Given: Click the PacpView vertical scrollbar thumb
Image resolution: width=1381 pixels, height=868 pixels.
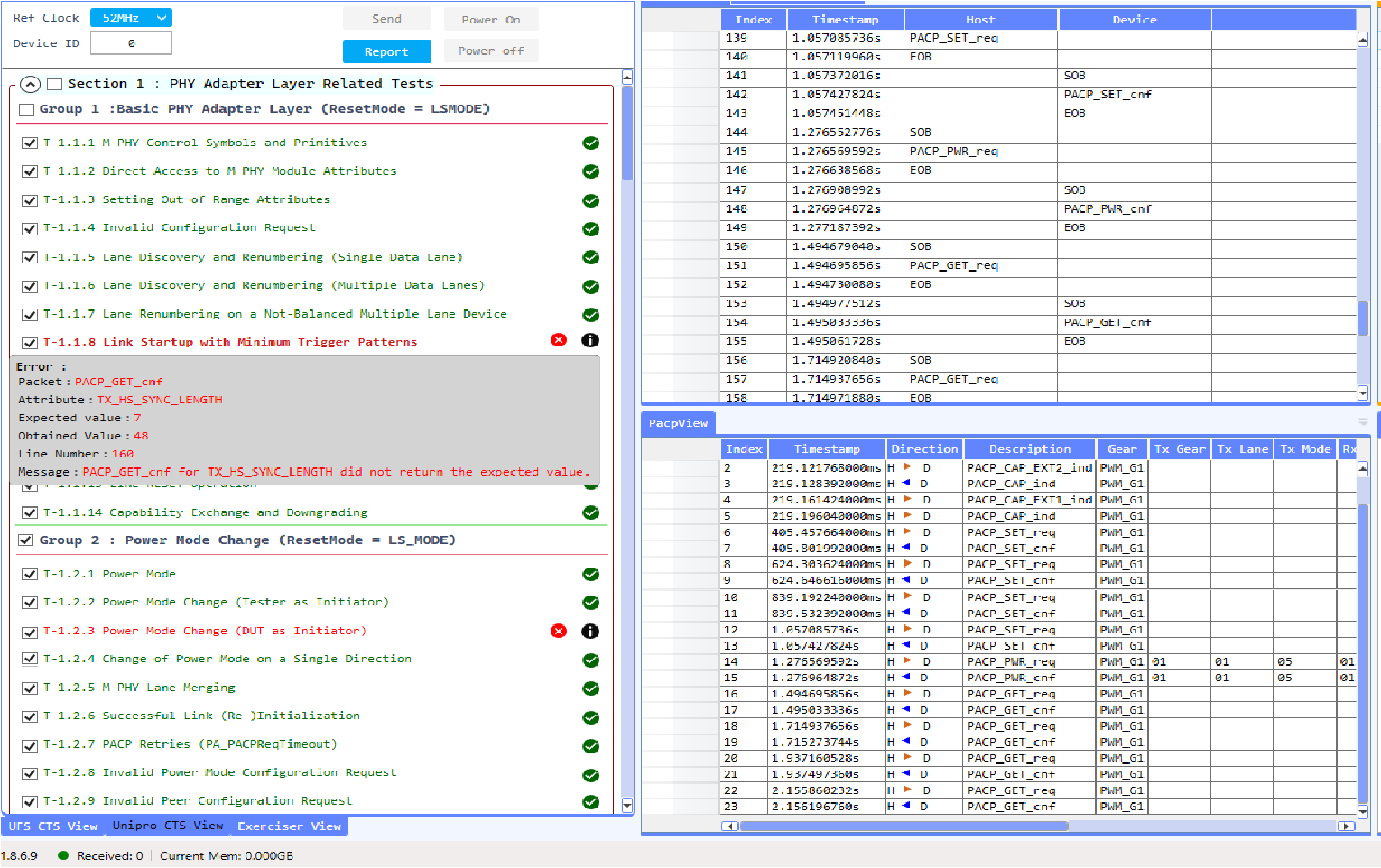Looking at the screenshot, I should tap(1363, 652).
